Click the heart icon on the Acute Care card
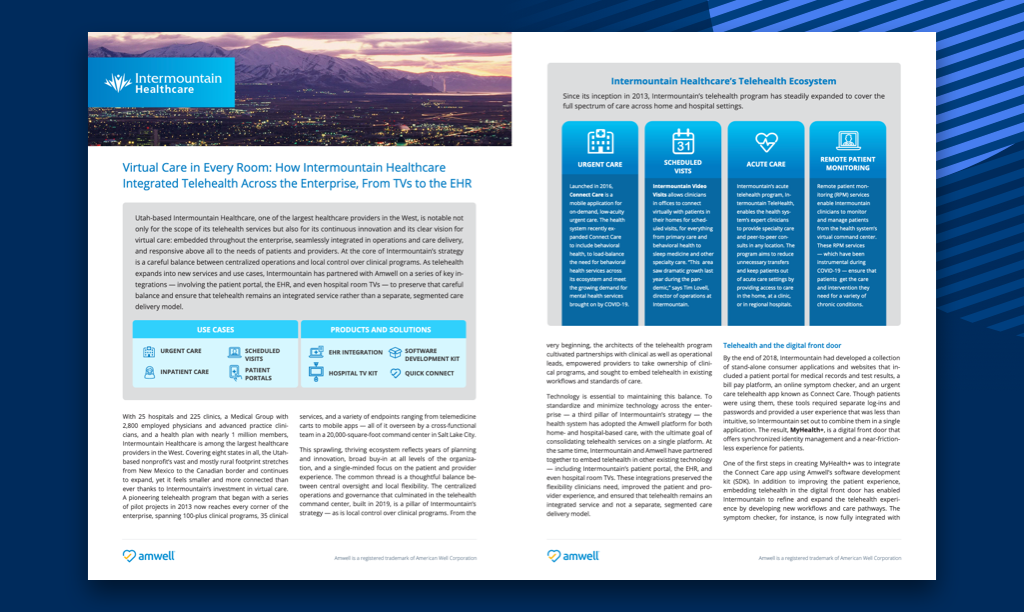This screenshot has width=1024, height=612. tap(766, 141)
